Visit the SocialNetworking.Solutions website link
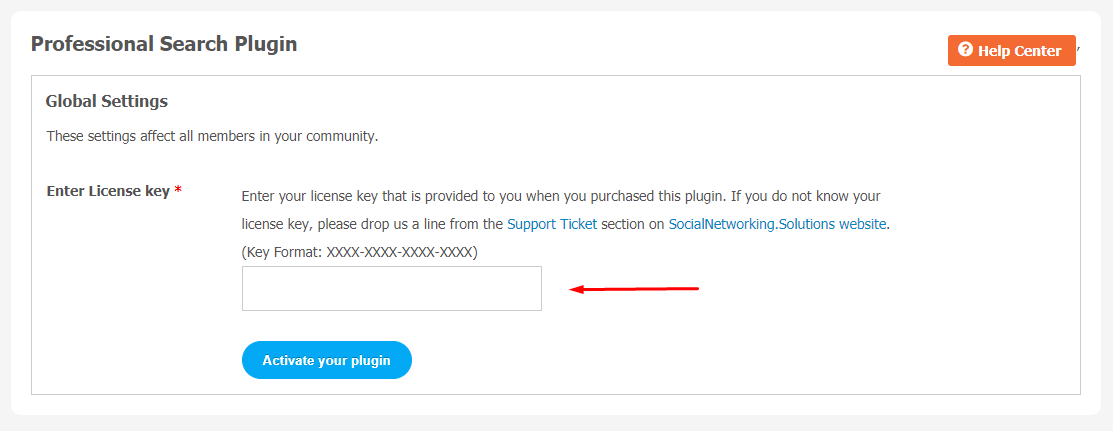The height and width of the screenshot is (431, 1113). [x=777, y=224]
